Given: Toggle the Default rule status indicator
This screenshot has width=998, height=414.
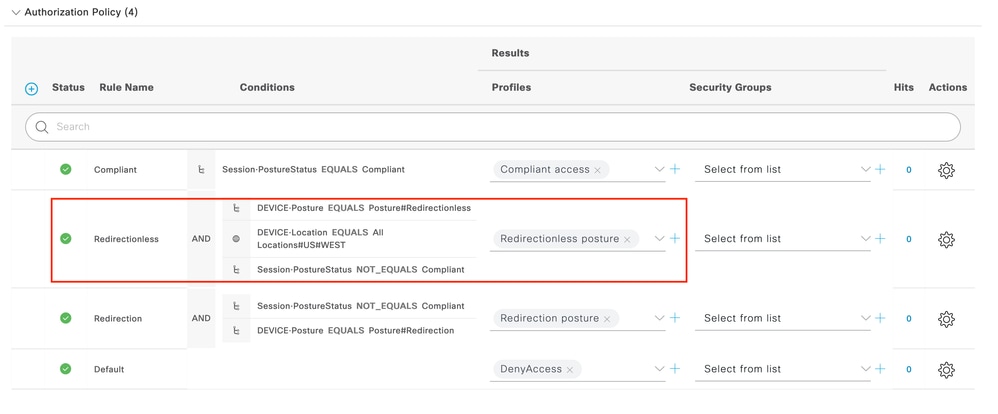Looking at the screenshot, I should coord(66,369).
